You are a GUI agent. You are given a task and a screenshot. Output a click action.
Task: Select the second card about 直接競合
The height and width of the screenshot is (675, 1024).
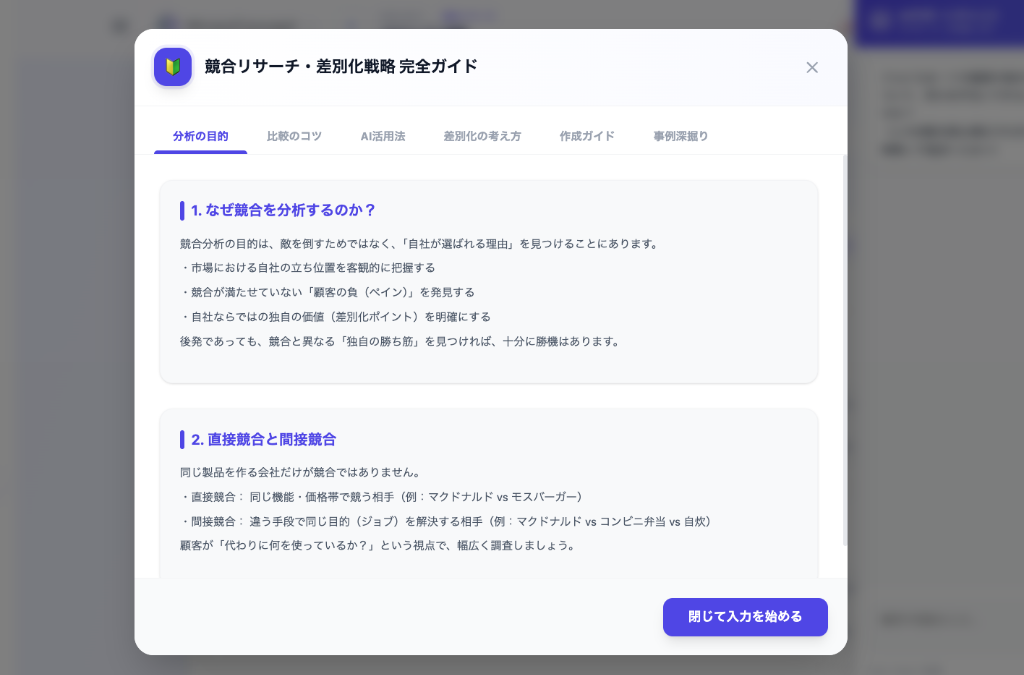[x=488, y=490]
